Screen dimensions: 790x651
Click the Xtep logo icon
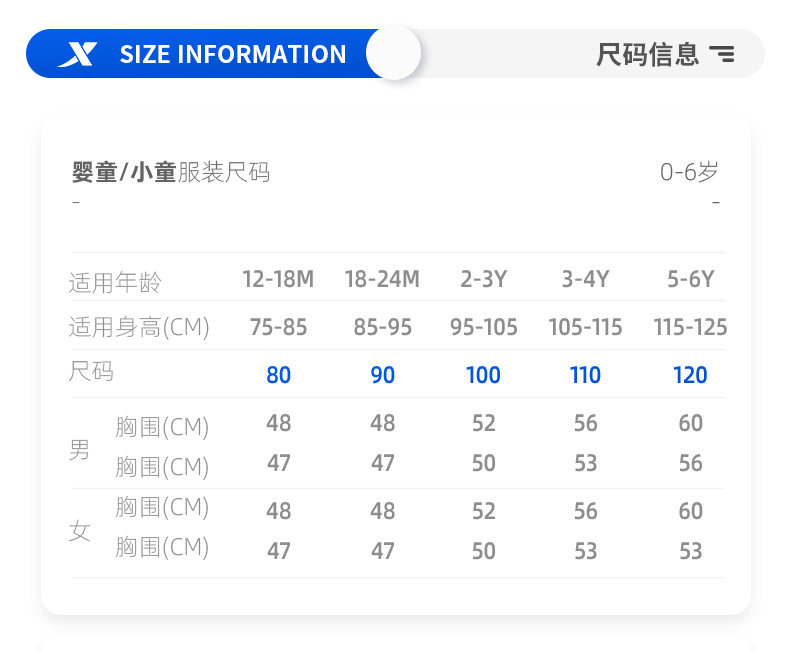pos(77,54)
